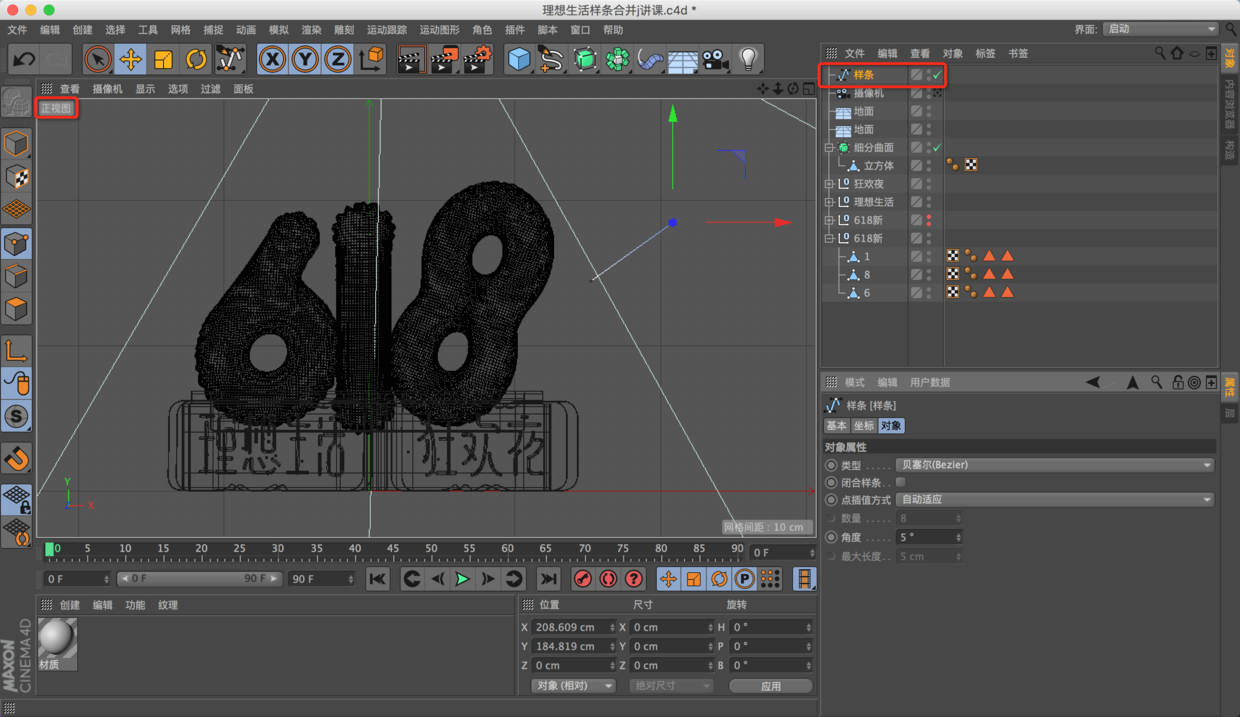Add a camera object from toolbar
The width and height of the screenshot is (1240, 717).
[x=715, y=59]
